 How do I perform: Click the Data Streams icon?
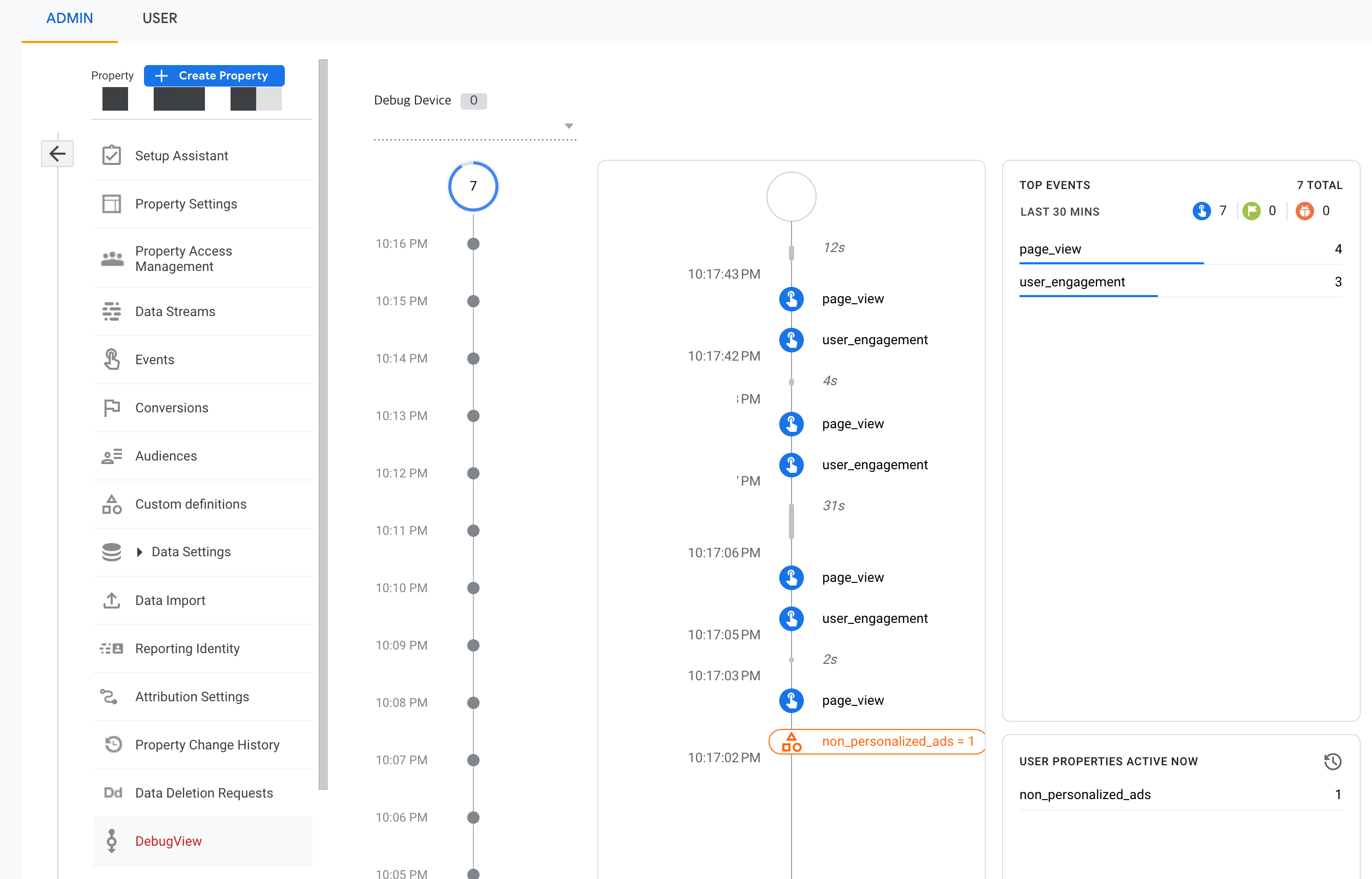tap(111, 311)
